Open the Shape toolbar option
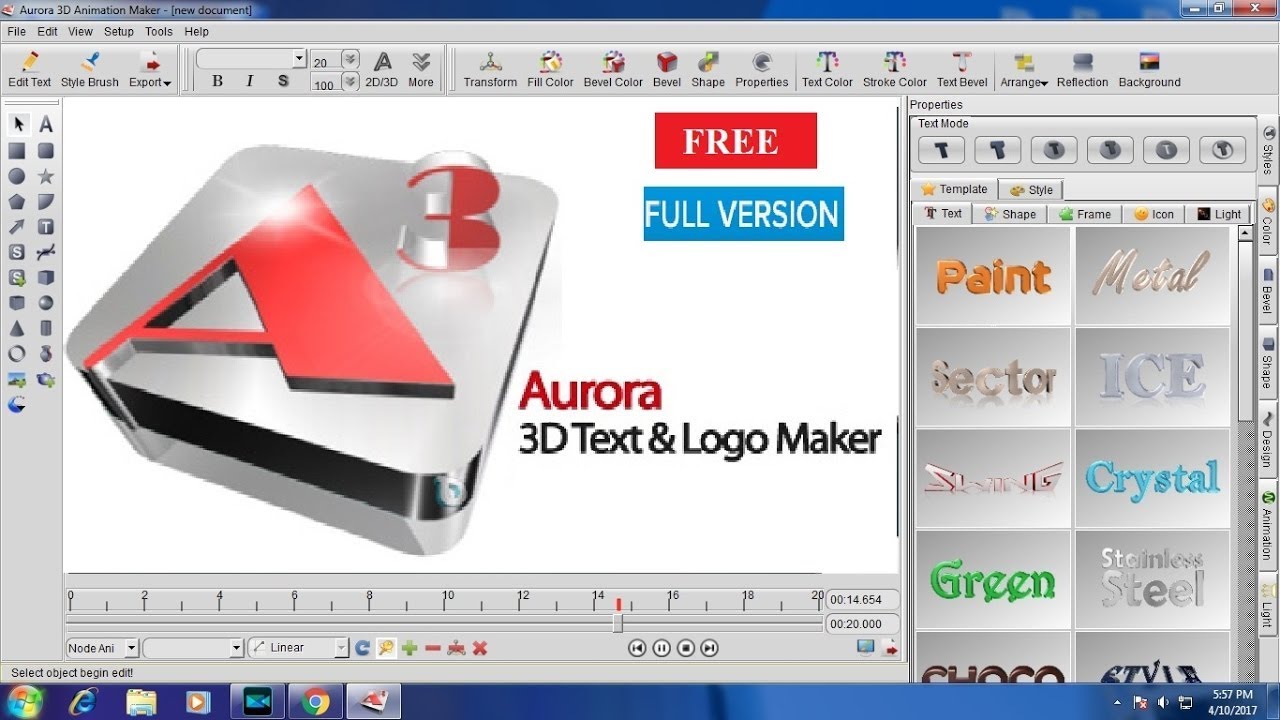Screen dimensions: 1280x720 (708, 70)
